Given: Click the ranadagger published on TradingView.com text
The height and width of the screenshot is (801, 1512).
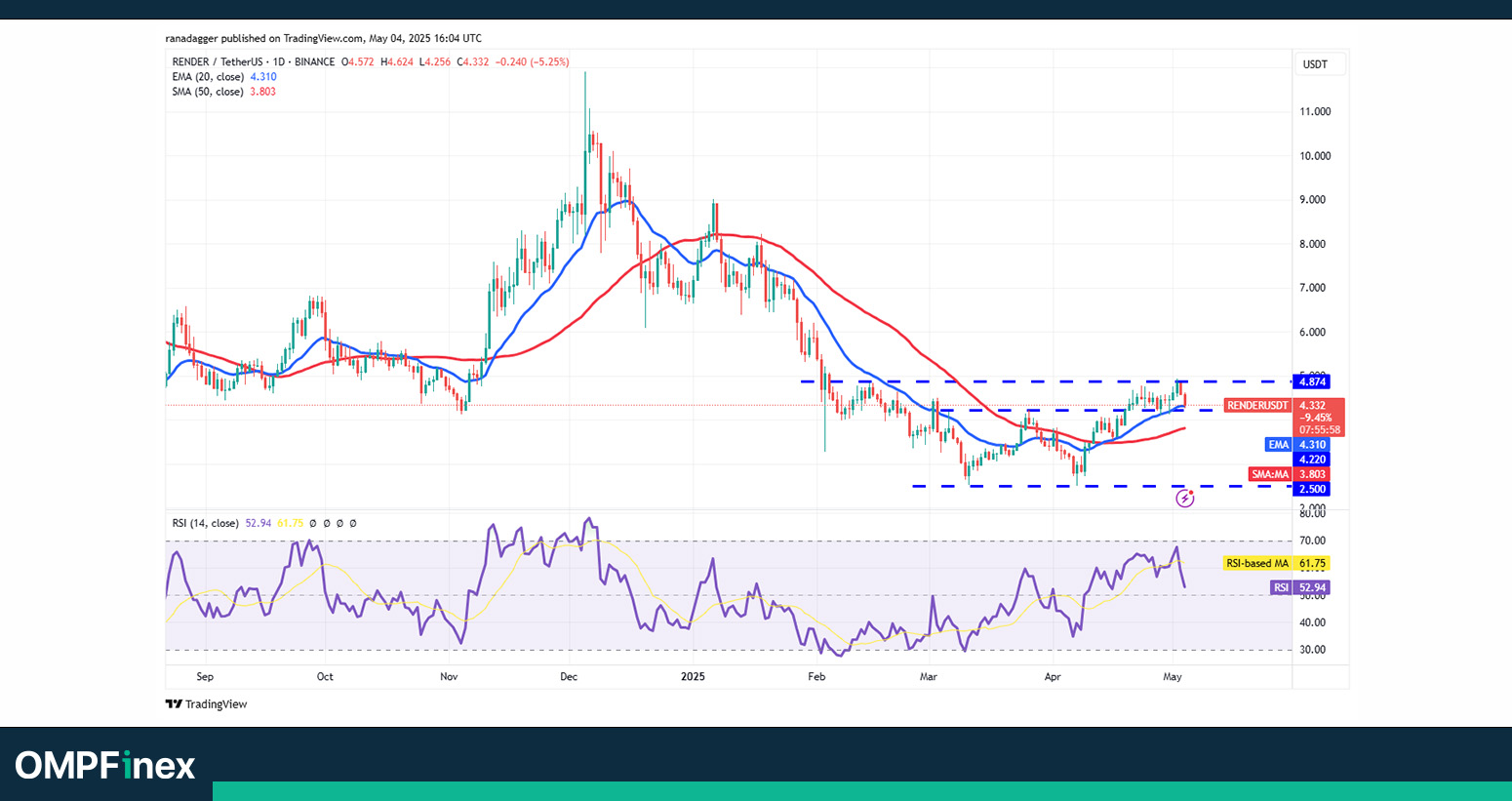Looking at the screenshot, I should coord(323,38).
